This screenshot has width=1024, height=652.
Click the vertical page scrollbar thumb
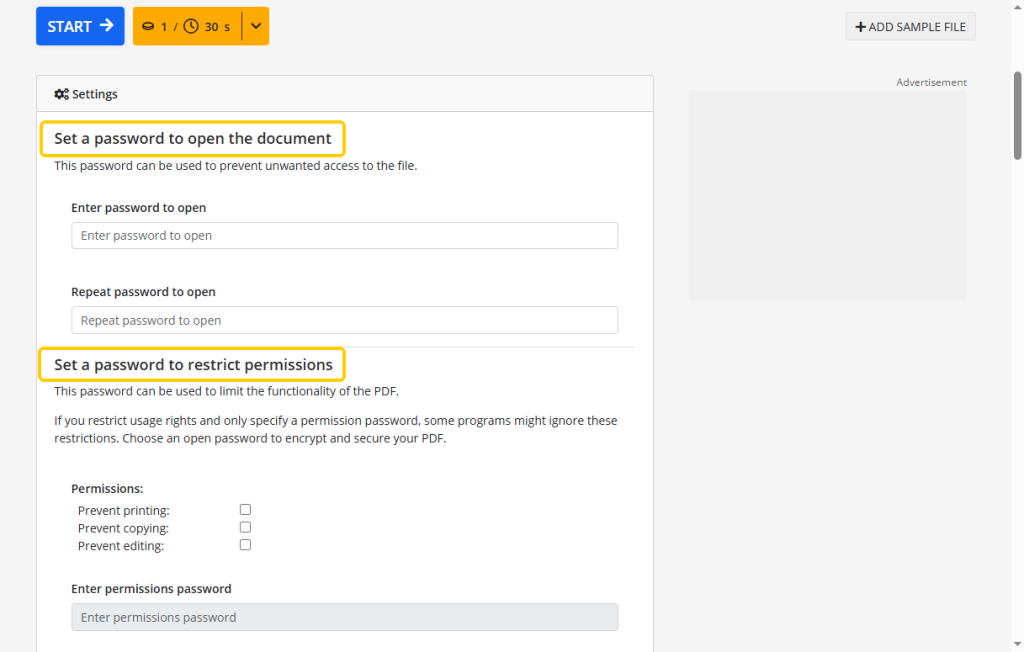(x=1017, y=116)
